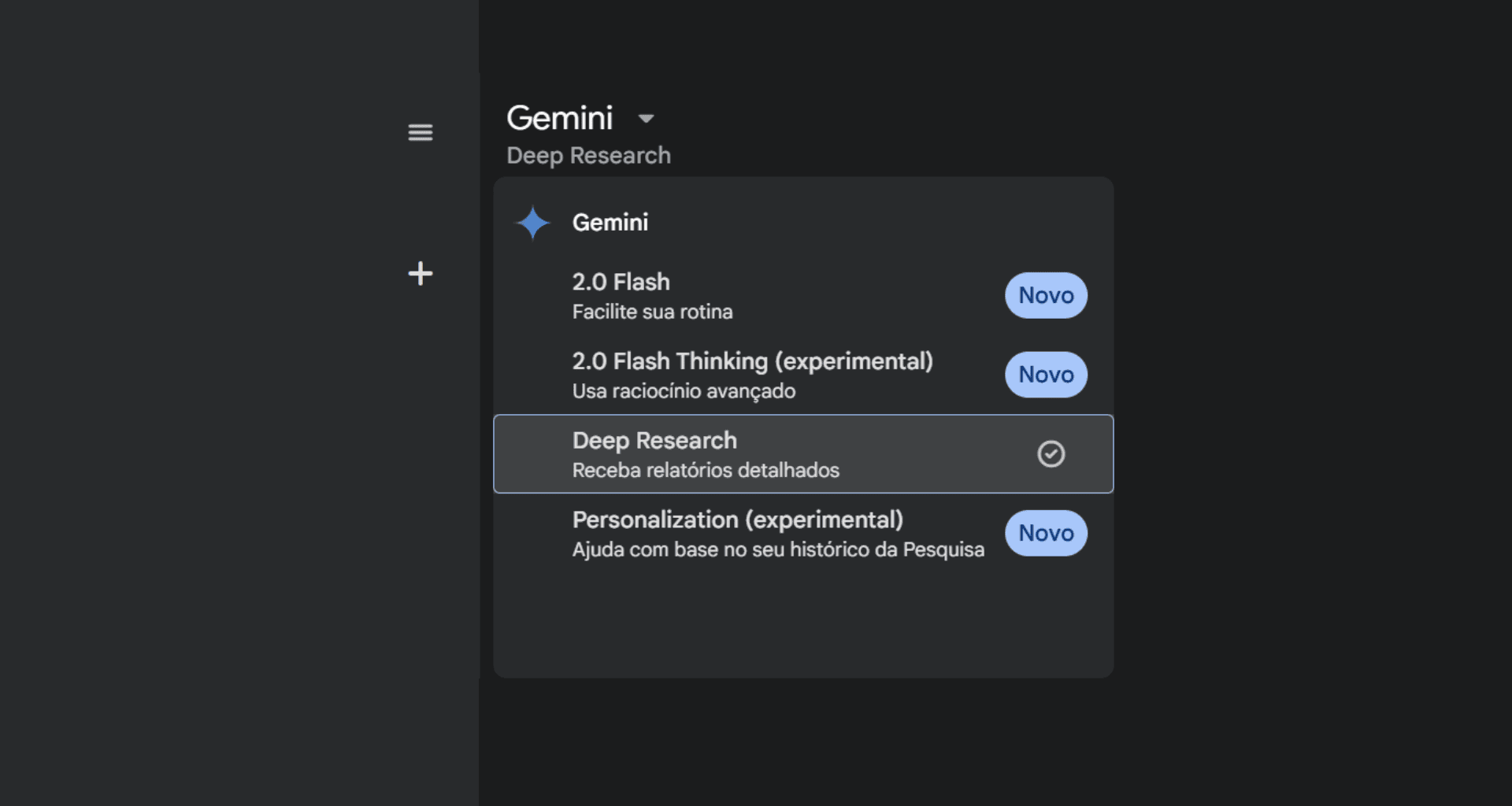1512x806 pixels.
Task: Click Novo badge beside Flash Thinking
Action: click(x=1046, y=375)
